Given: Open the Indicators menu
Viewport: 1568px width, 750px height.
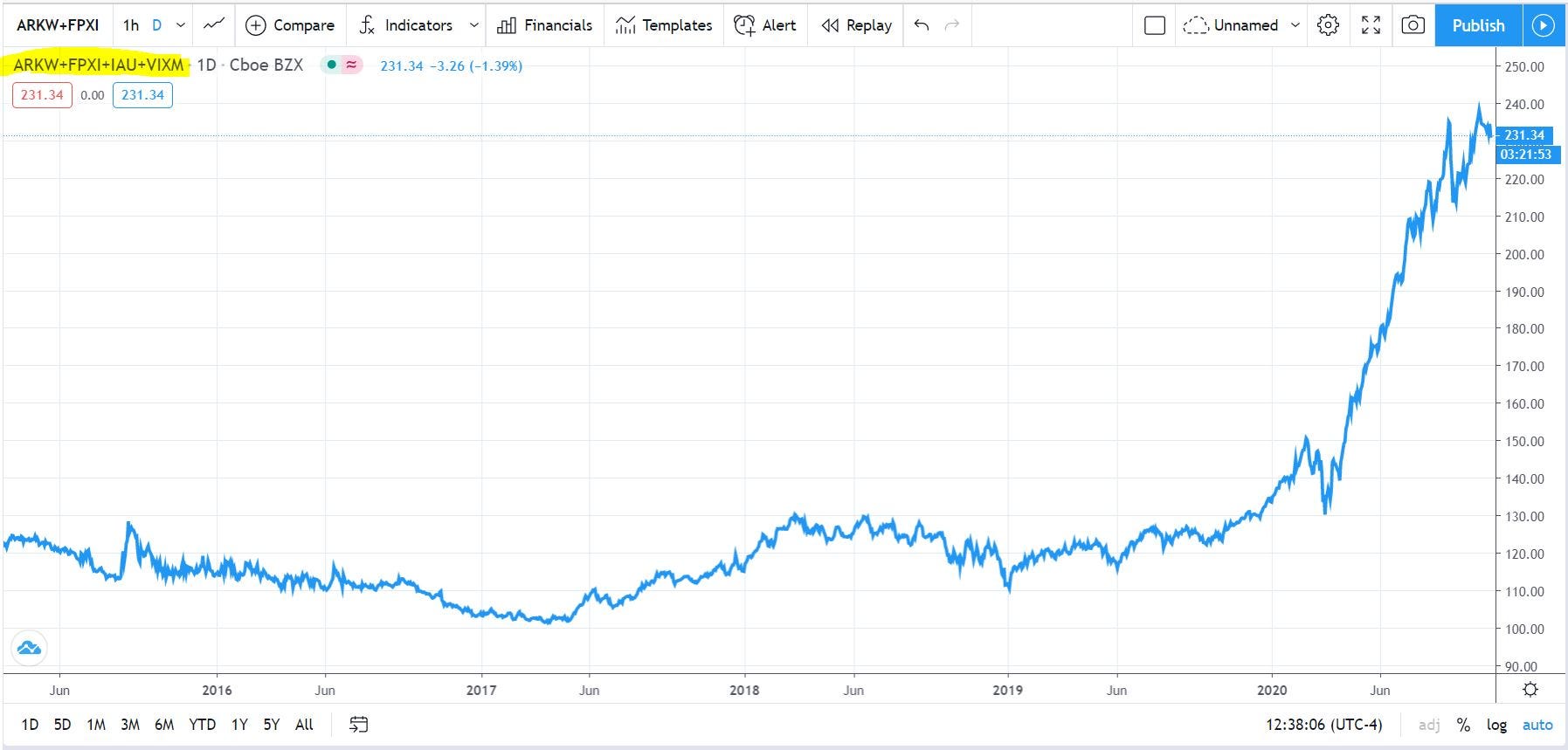Looking at the screenshot, I should pyautogui.click(x=406, y=25).
